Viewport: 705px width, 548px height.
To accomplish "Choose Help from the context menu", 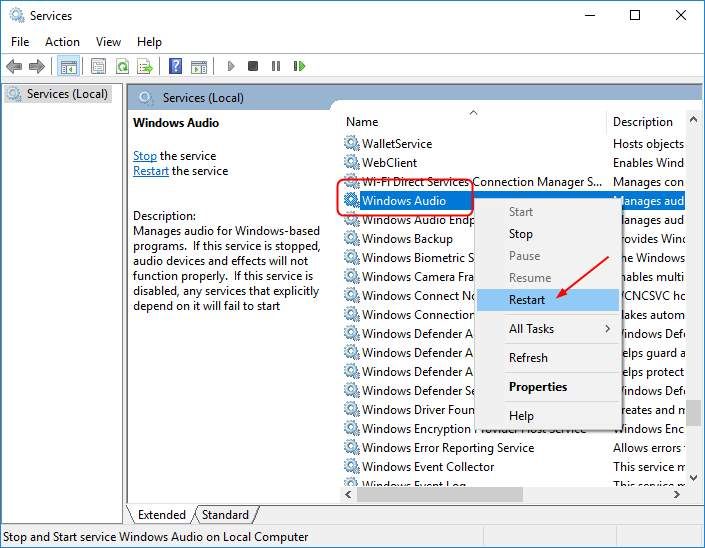I will [x=548, y=416].
